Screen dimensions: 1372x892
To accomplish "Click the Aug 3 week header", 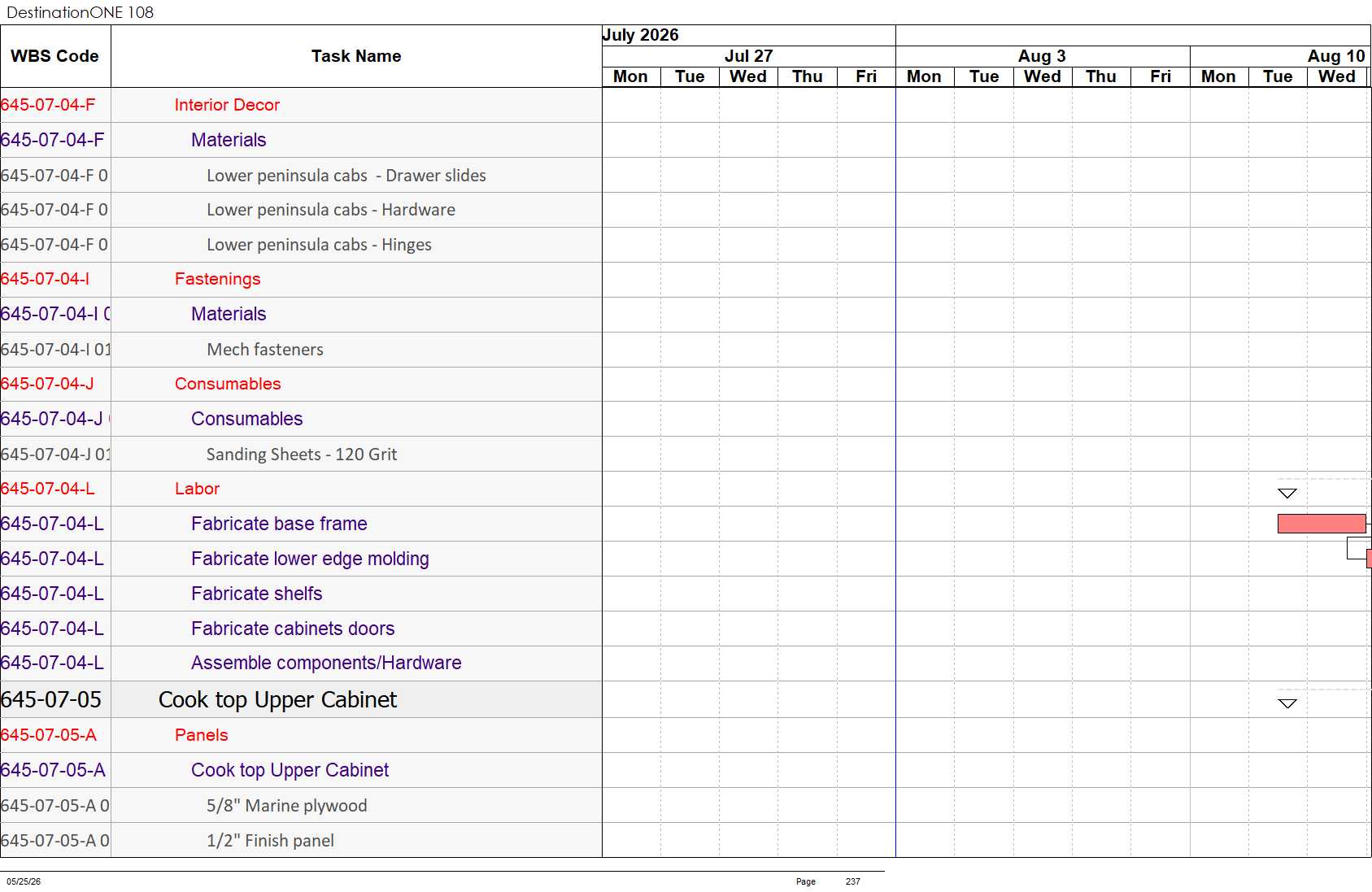I will pyautogui.click(x=1042, y=56).
